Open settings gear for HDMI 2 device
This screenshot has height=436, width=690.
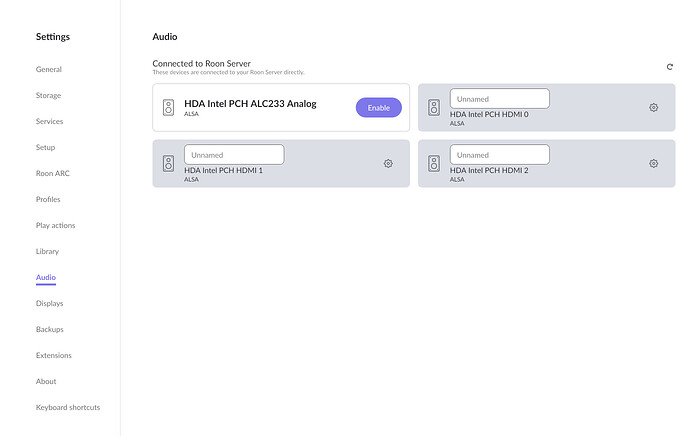click(654, 163)
